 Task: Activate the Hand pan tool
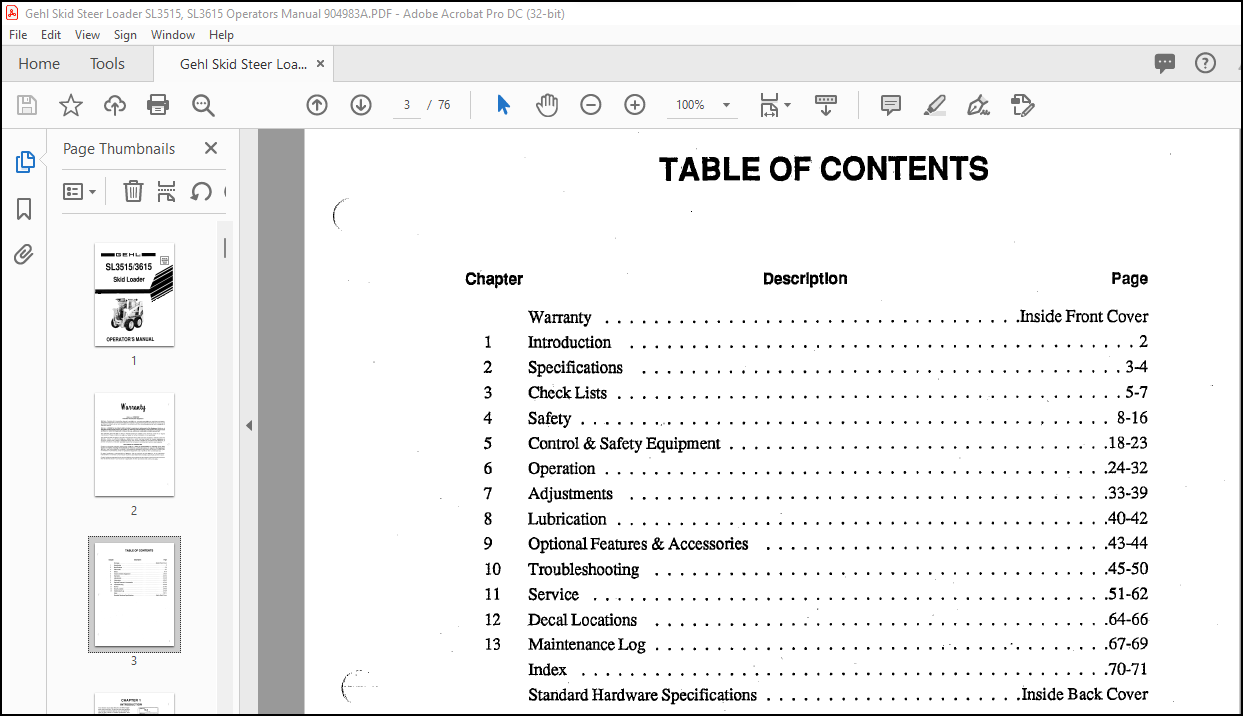point(547,105)
